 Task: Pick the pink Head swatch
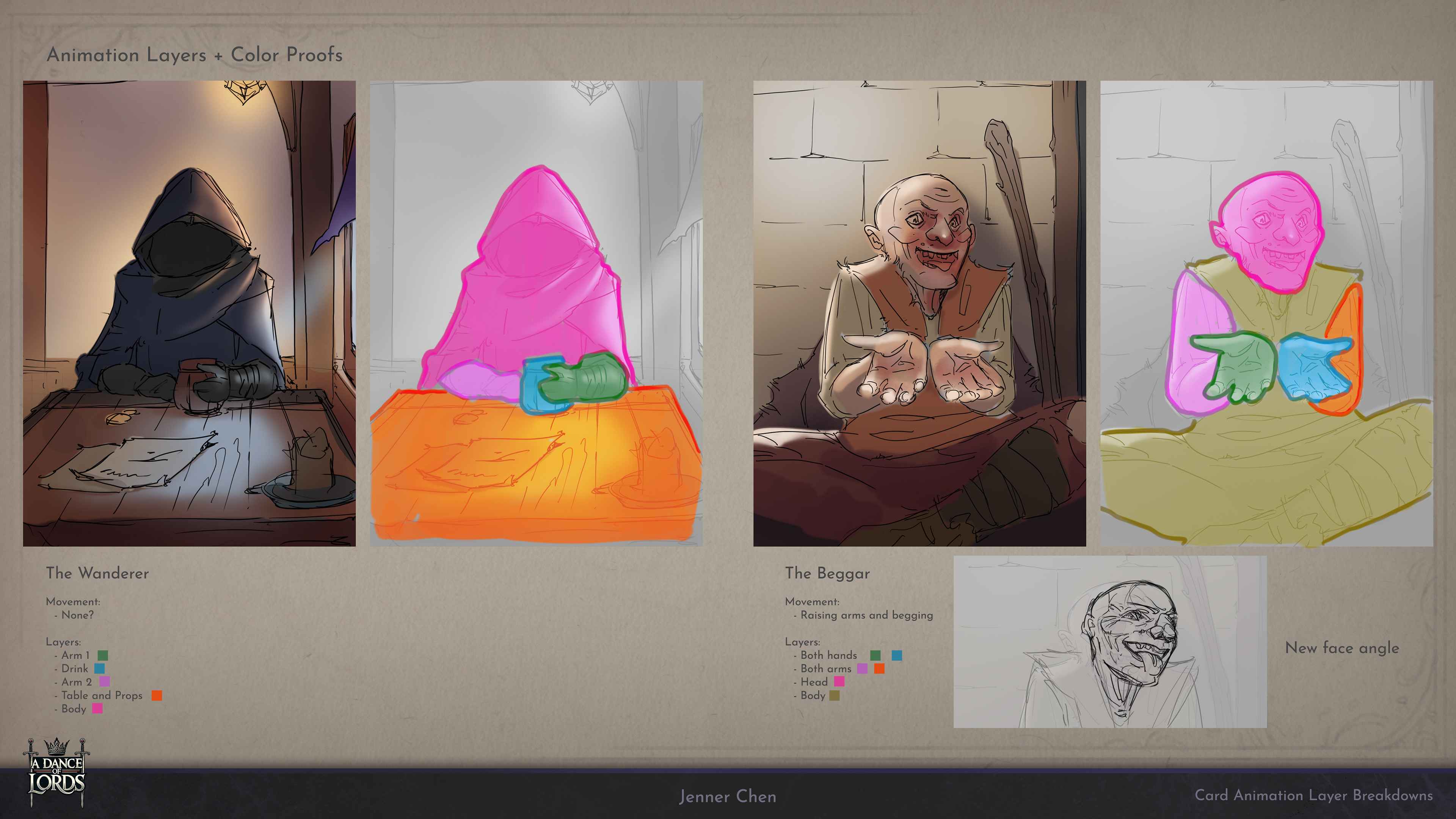click(x=839, y=682)
